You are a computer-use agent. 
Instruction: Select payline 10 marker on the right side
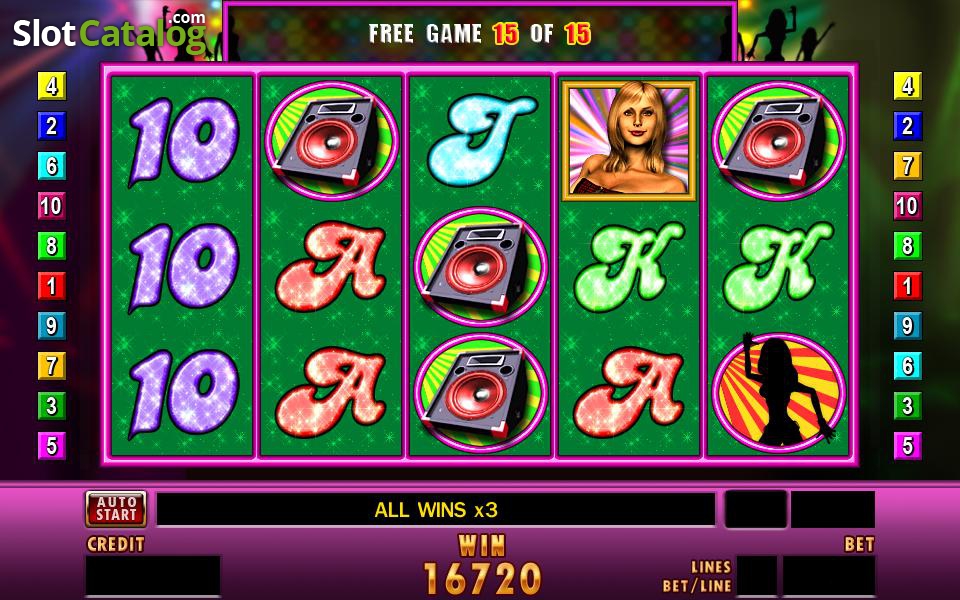tap(907, 206)
